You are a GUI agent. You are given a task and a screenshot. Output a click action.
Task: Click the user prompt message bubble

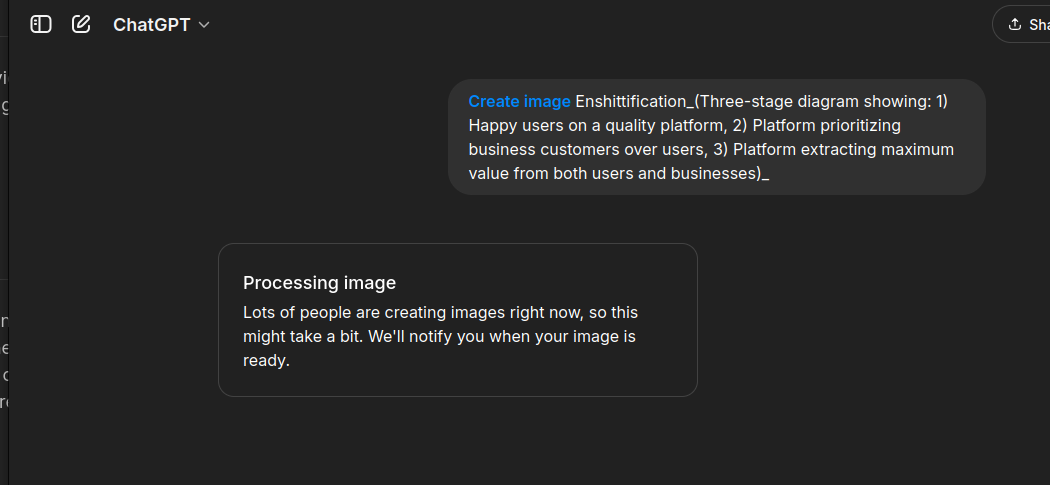coord(717,137)
